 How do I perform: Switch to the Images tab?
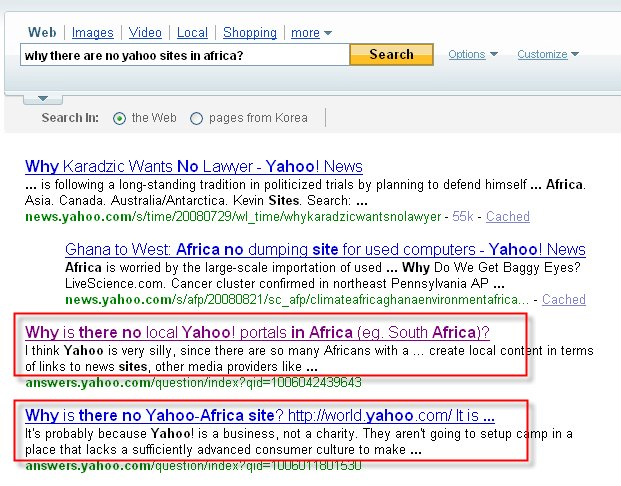tap(93, 32)
